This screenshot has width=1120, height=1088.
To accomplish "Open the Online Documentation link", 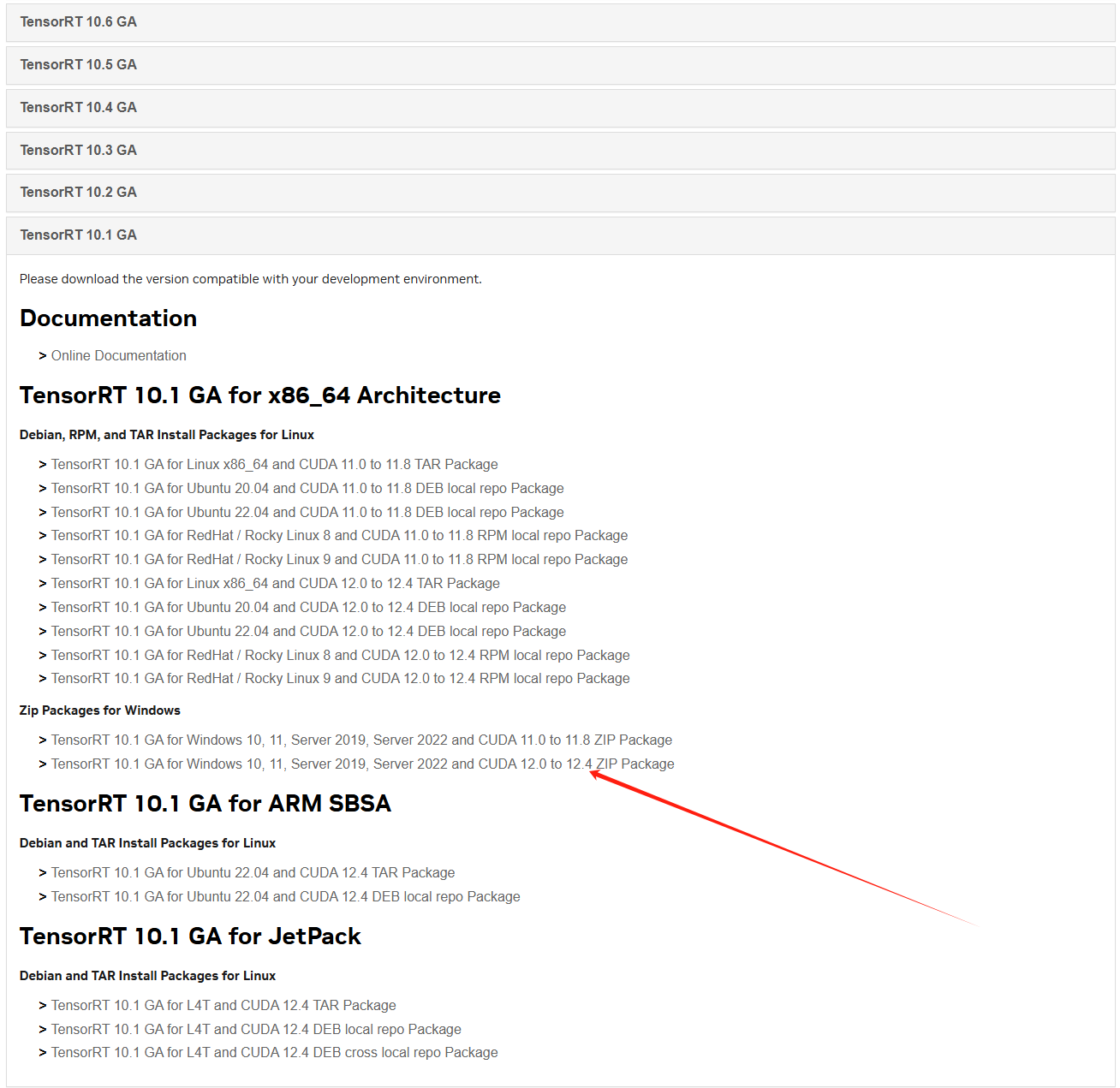I will 118,356.
